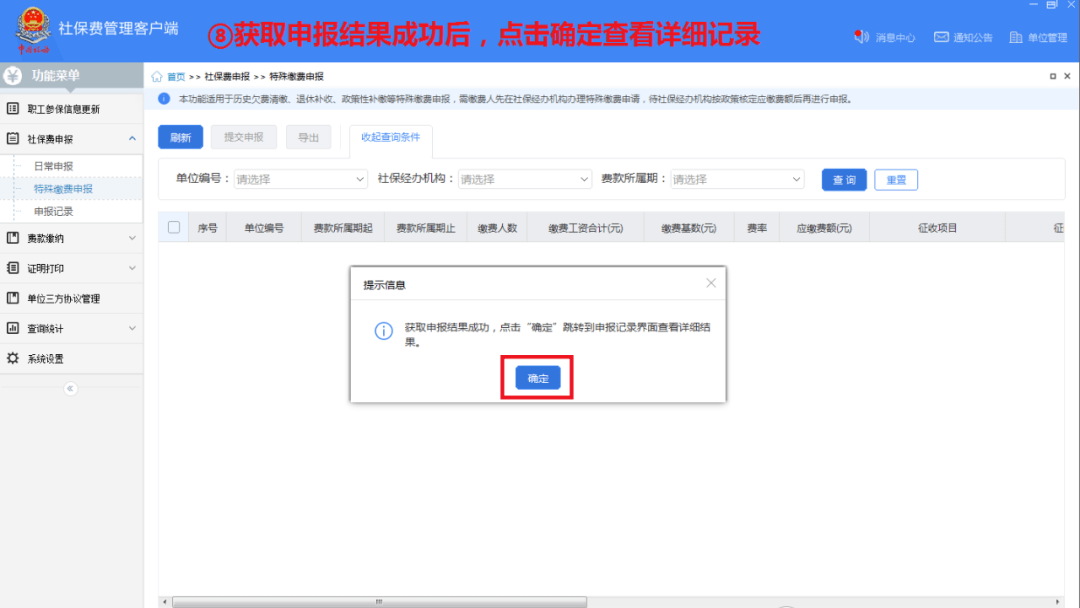
Task: Select the 查询统计 statistics icon
Action: (14, 326)
